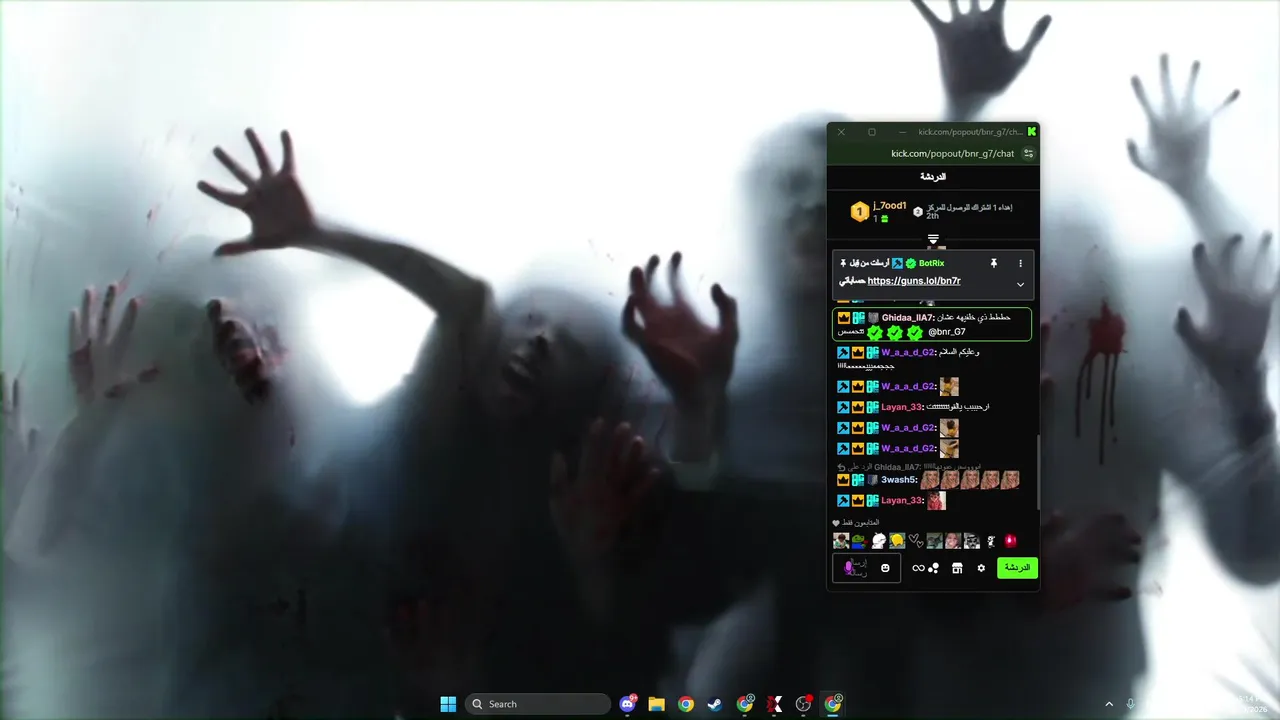Open the shop storefront icon
The height and width of the screenshot is (720, 1280).
957,568
